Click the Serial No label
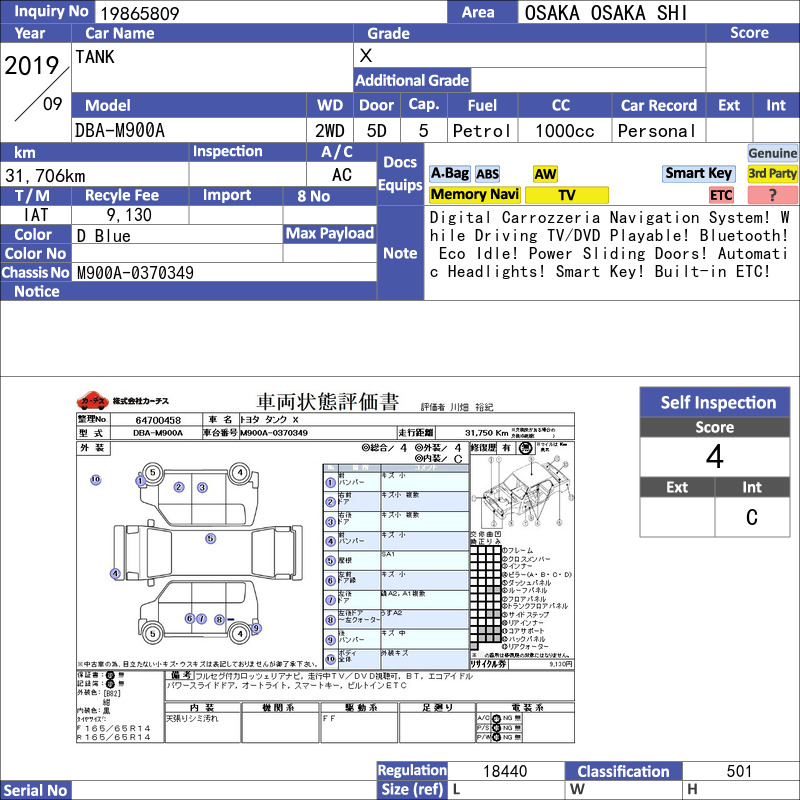This screenshot has width=800, height=800. pyautogui.click(x=35, y=790)
